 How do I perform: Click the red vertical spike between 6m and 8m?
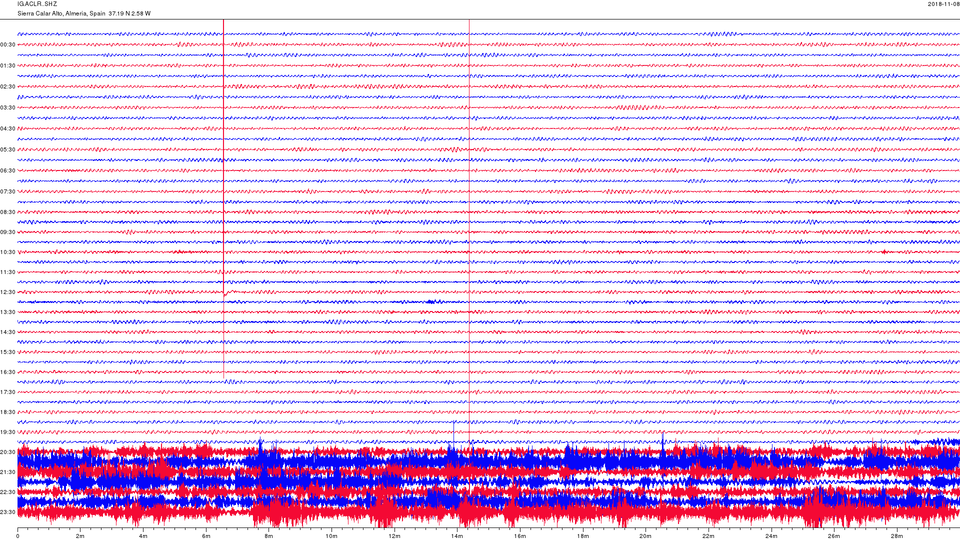pyautogui.click(x=223, y=199)
